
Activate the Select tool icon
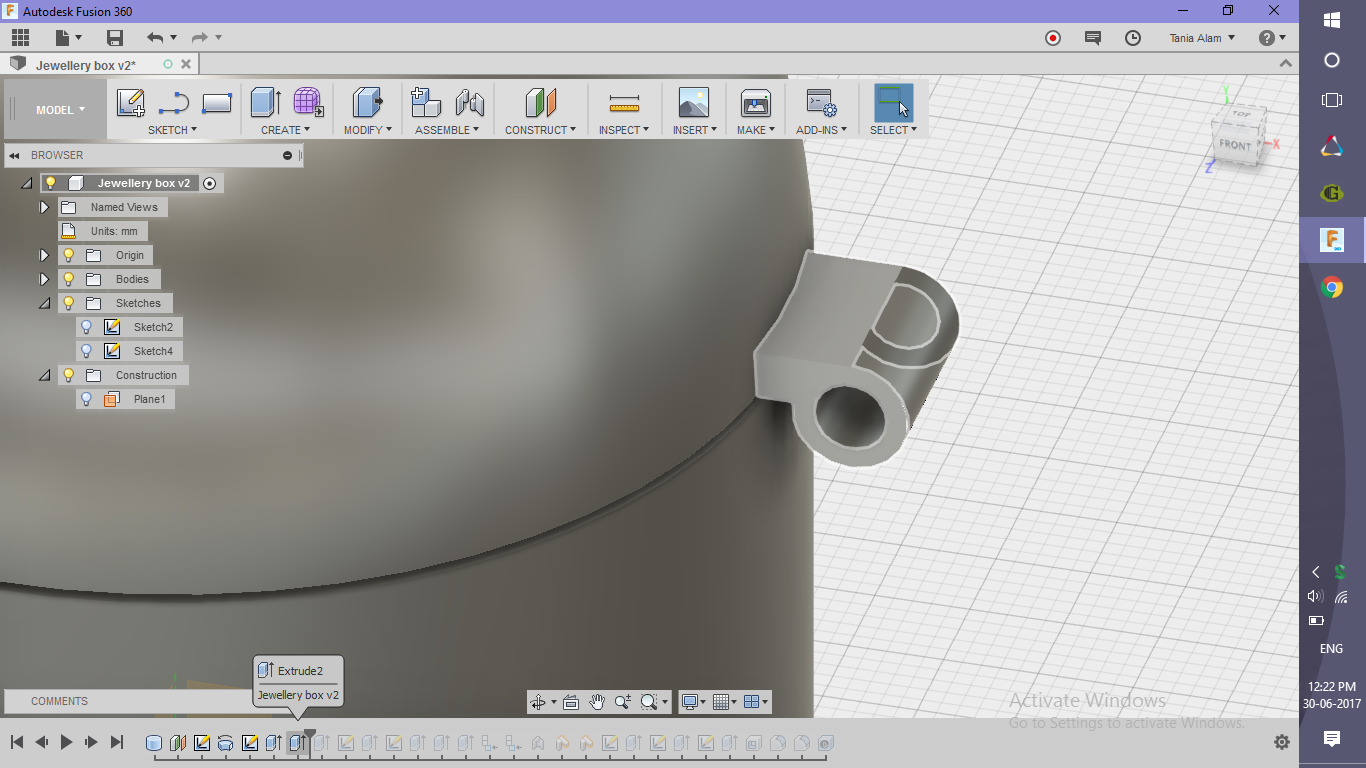893,103
